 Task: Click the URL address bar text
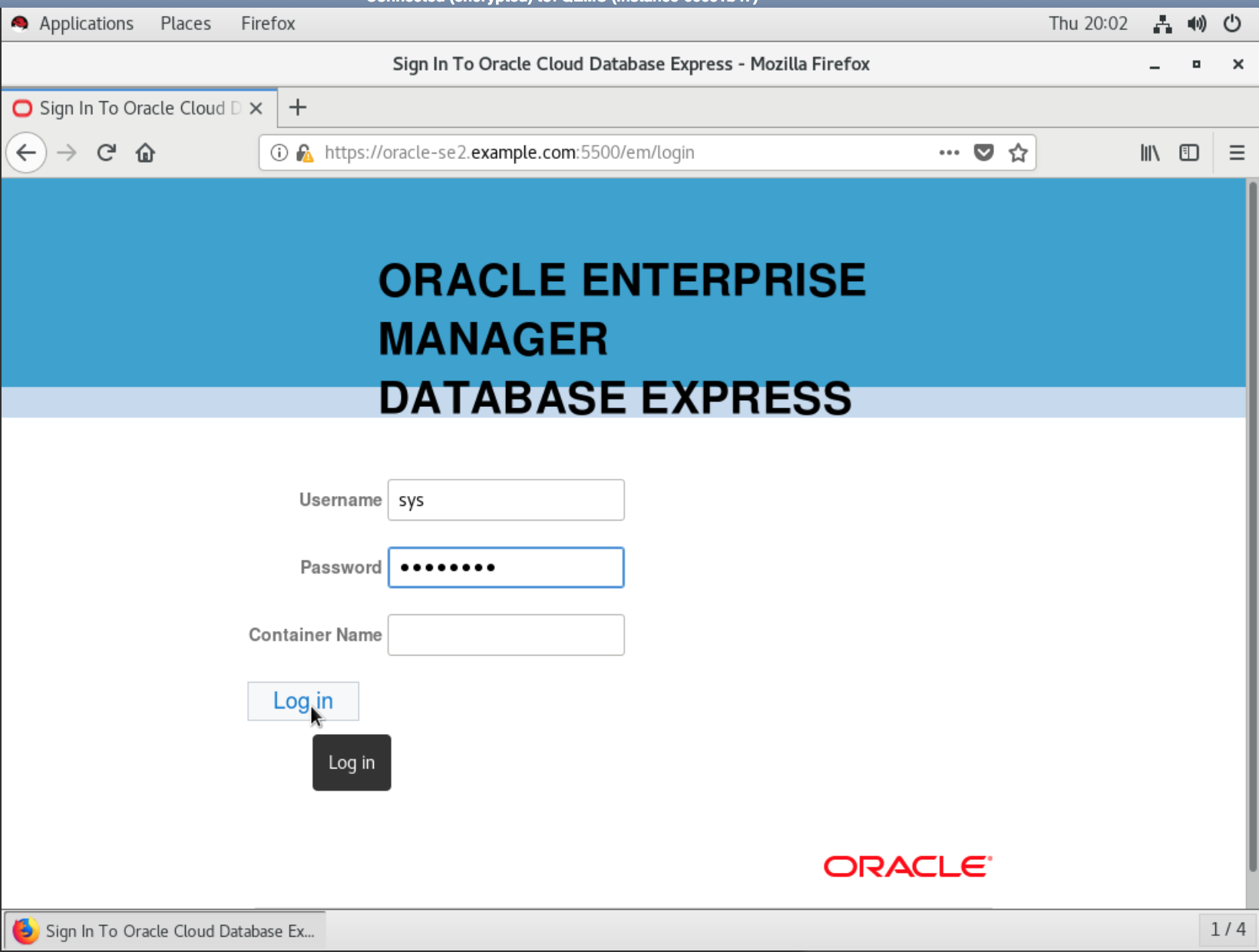click(509, 153)
